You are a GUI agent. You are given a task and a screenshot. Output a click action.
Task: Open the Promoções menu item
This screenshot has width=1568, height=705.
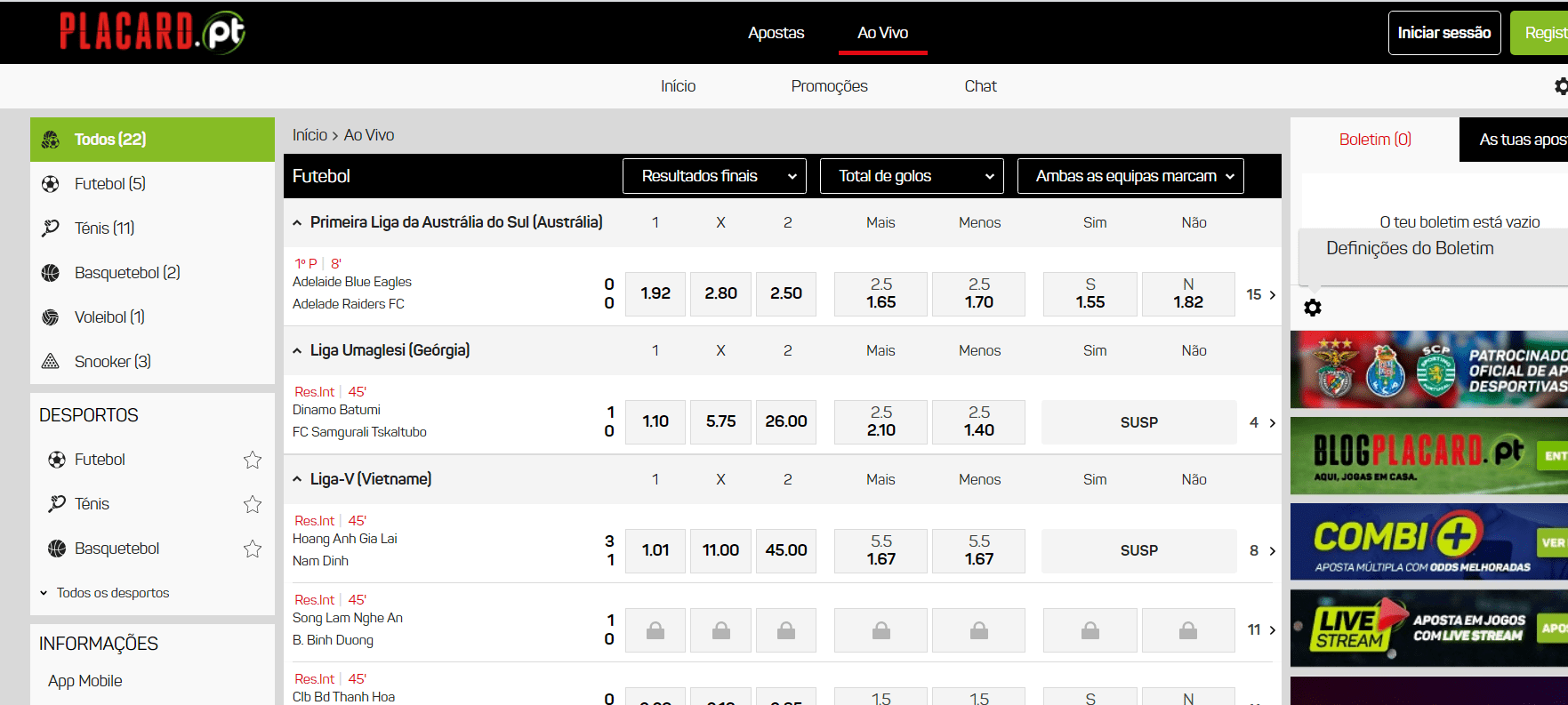(829, 86)
